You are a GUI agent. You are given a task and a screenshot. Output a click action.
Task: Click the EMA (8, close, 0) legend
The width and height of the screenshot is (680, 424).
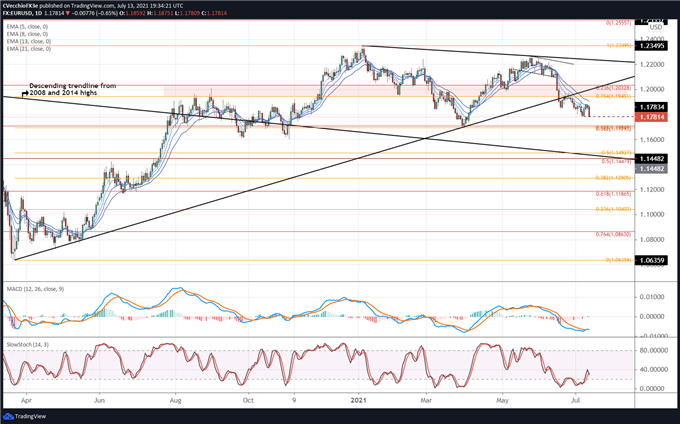[x=27, y=34]
